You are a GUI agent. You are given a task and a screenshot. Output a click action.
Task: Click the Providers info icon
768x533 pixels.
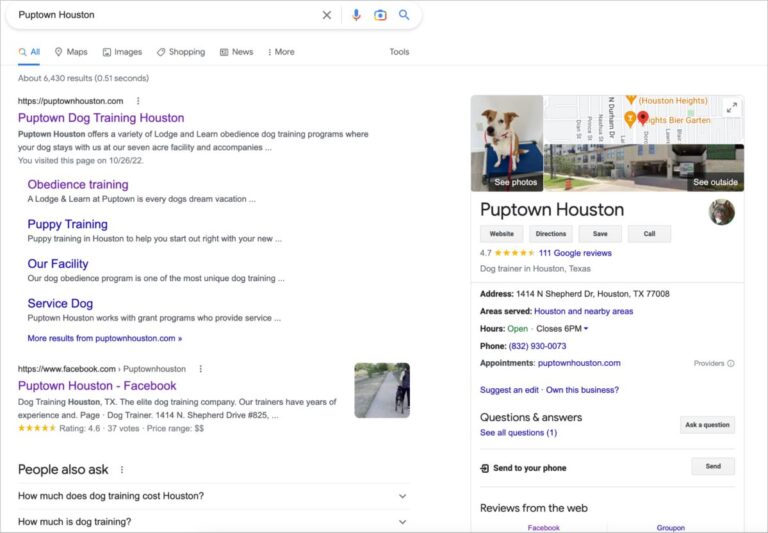tap(731, 363)
